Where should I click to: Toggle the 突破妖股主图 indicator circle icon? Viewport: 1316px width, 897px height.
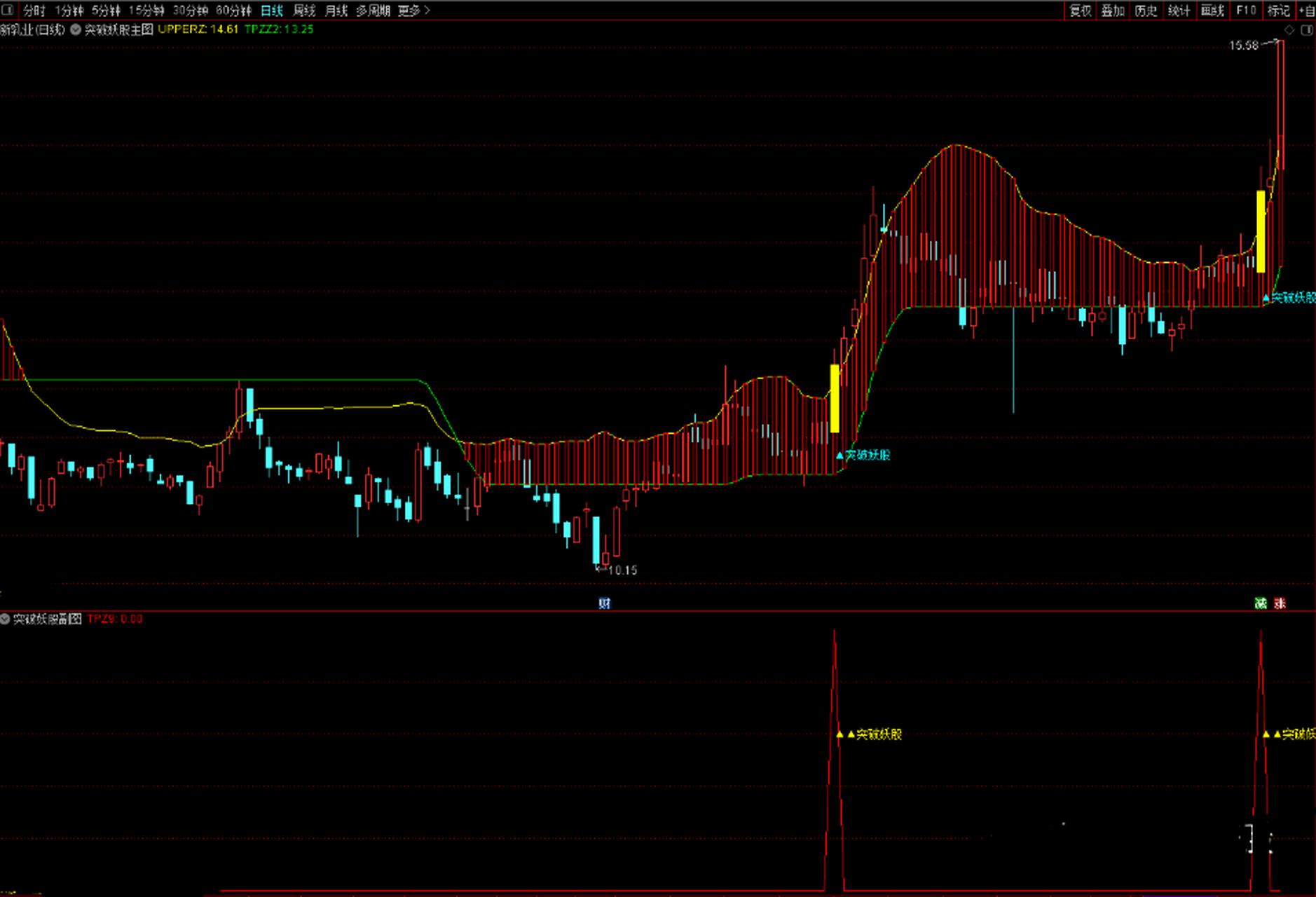(76, 29)
